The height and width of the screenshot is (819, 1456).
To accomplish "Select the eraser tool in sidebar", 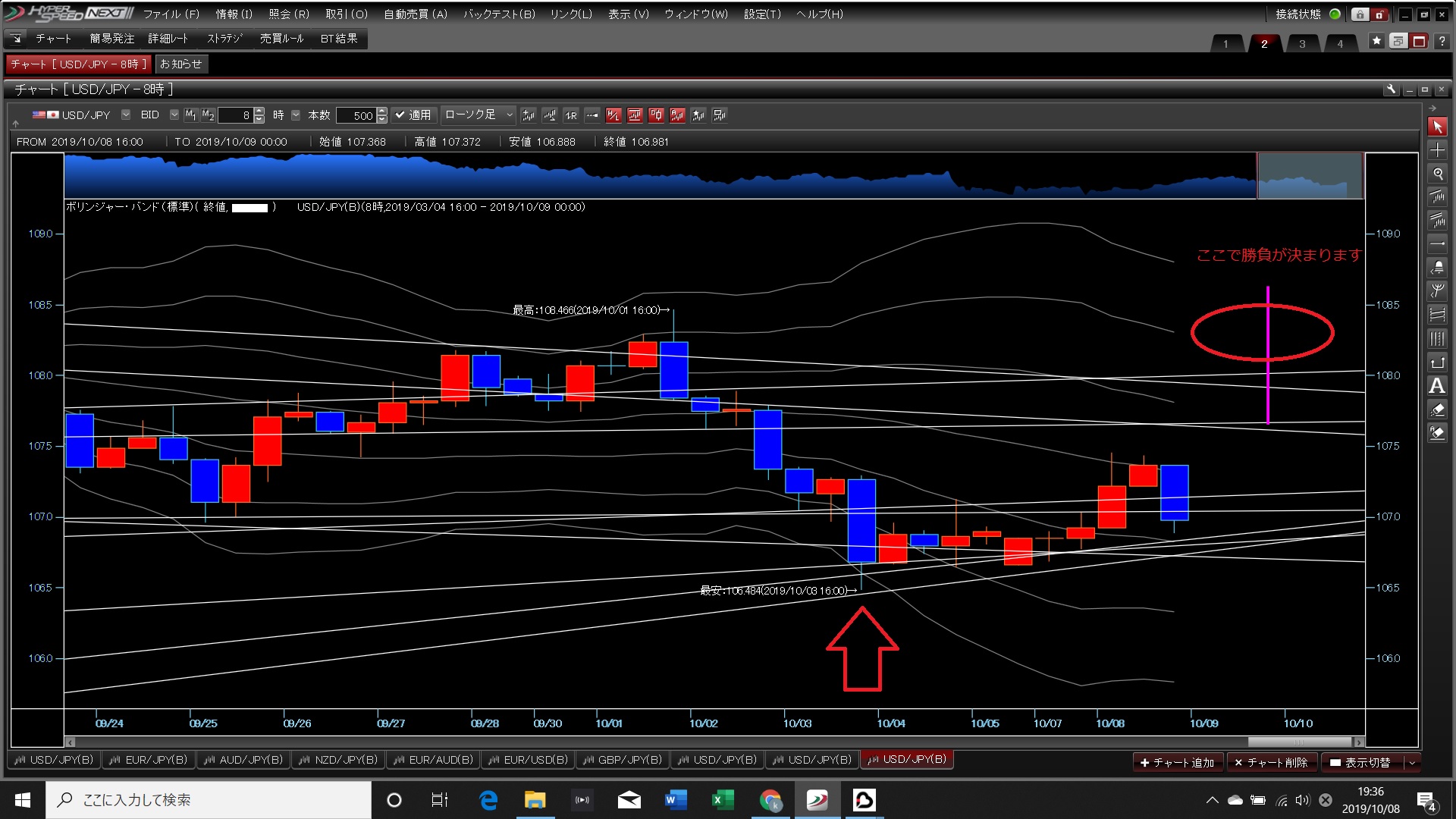I will (x=1437, y=409).
